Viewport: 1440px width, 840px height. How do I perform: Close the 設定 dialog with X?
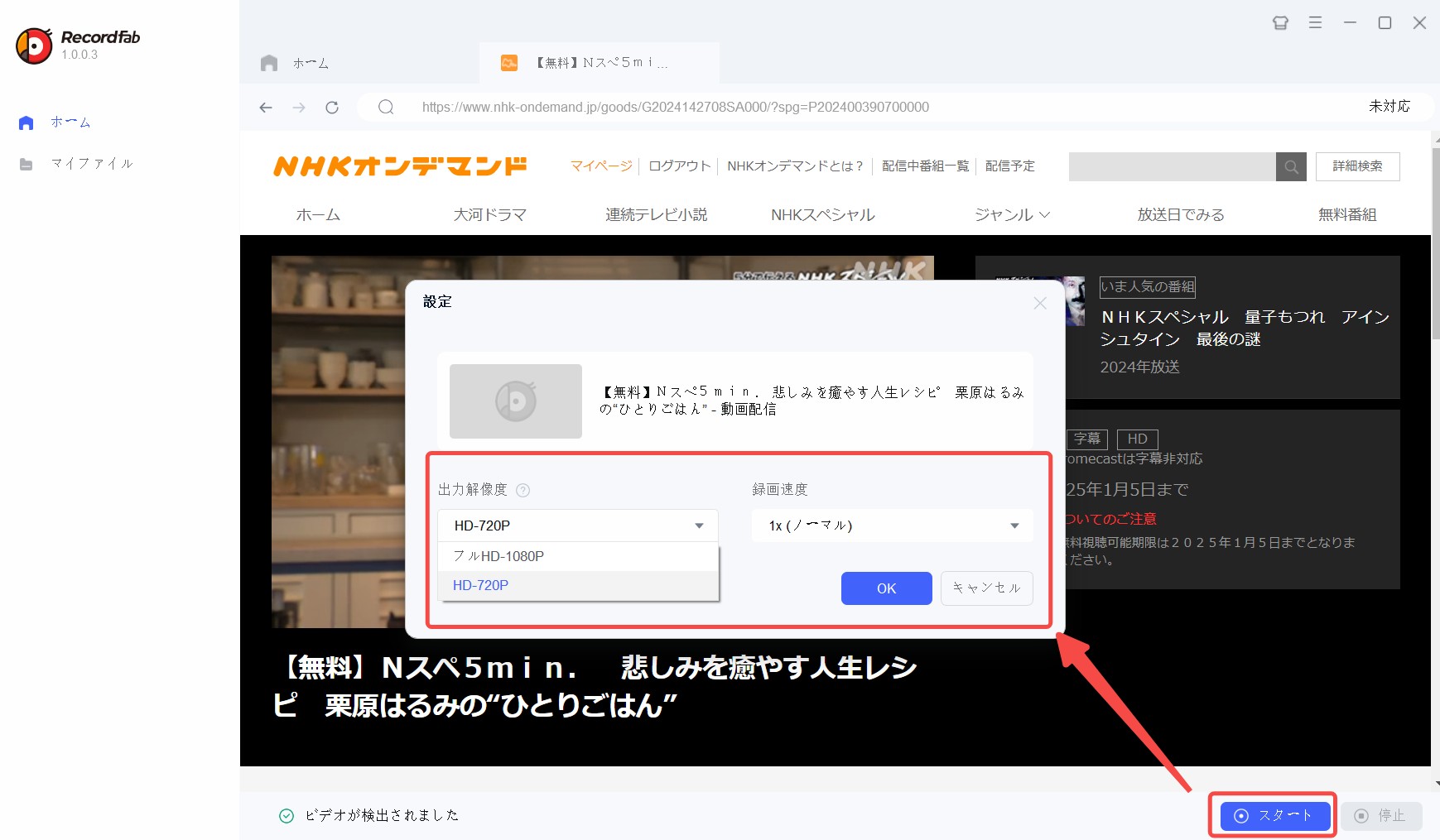coord(1040,304)
